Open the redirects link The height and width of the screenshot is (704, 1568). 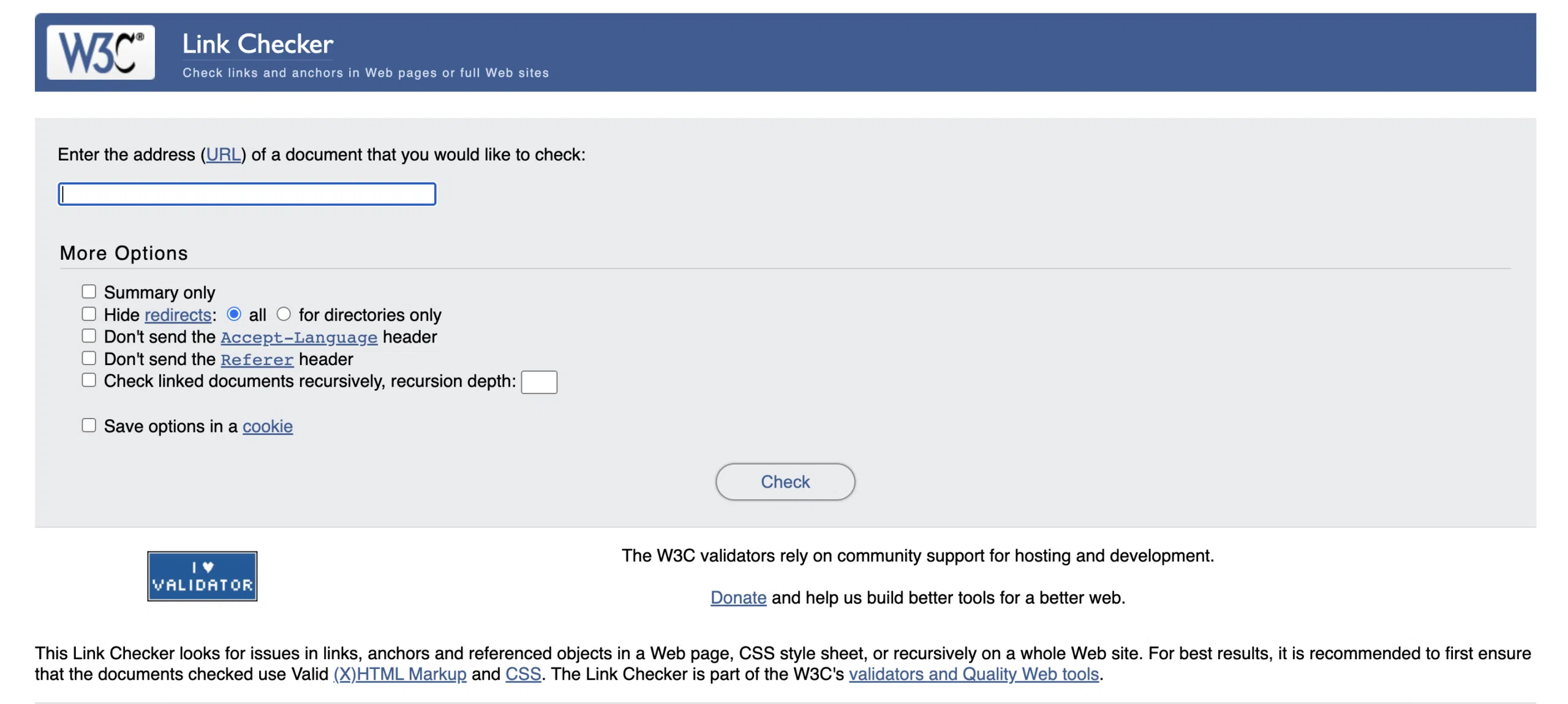pos(178,315)
